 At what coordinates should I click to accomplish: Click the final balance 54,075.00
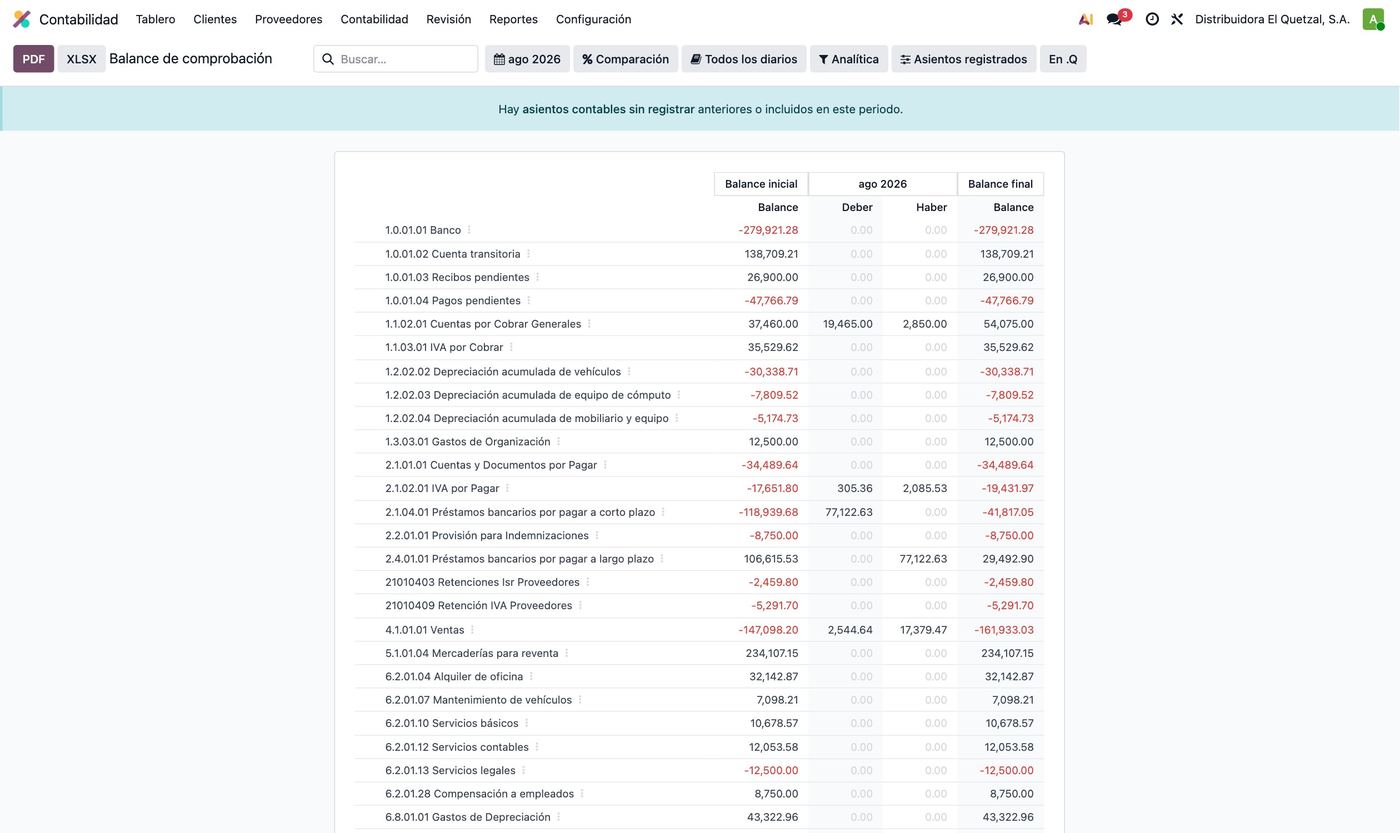[x=1009, y=324]
